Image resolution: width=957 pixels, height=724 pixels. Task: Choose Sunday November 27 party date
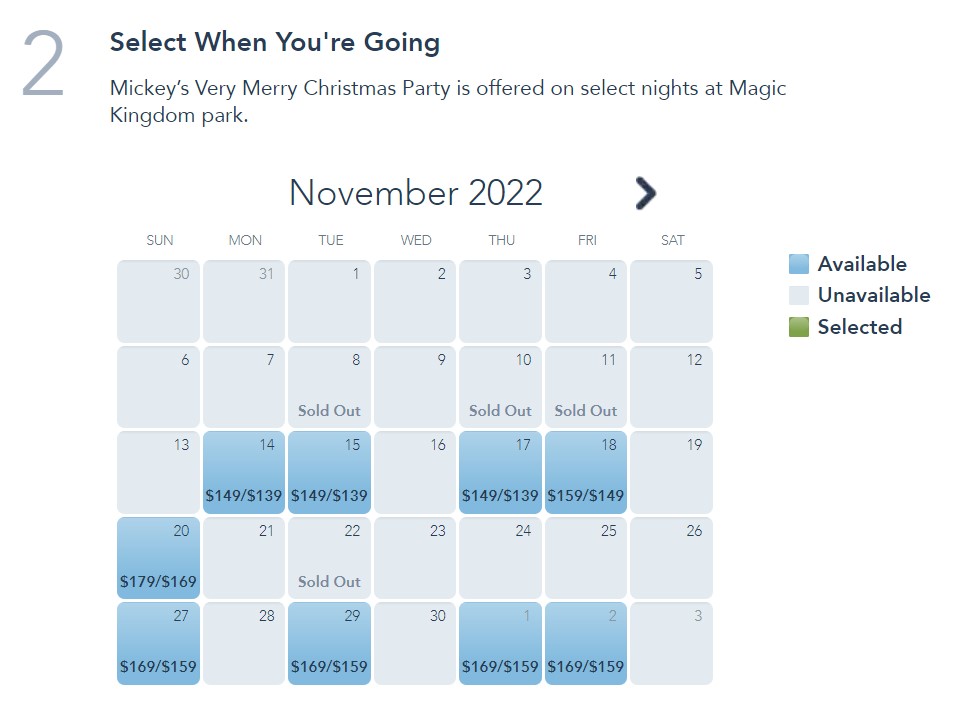pos(158,643)
